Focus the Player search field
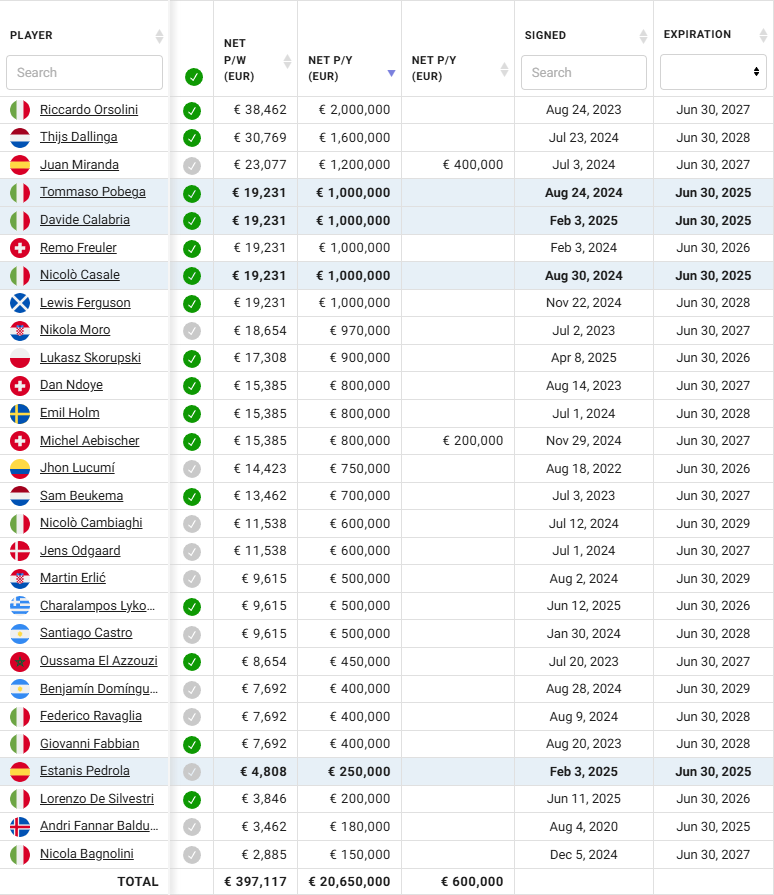Screen dimensions: 774x895 (84, 72)
